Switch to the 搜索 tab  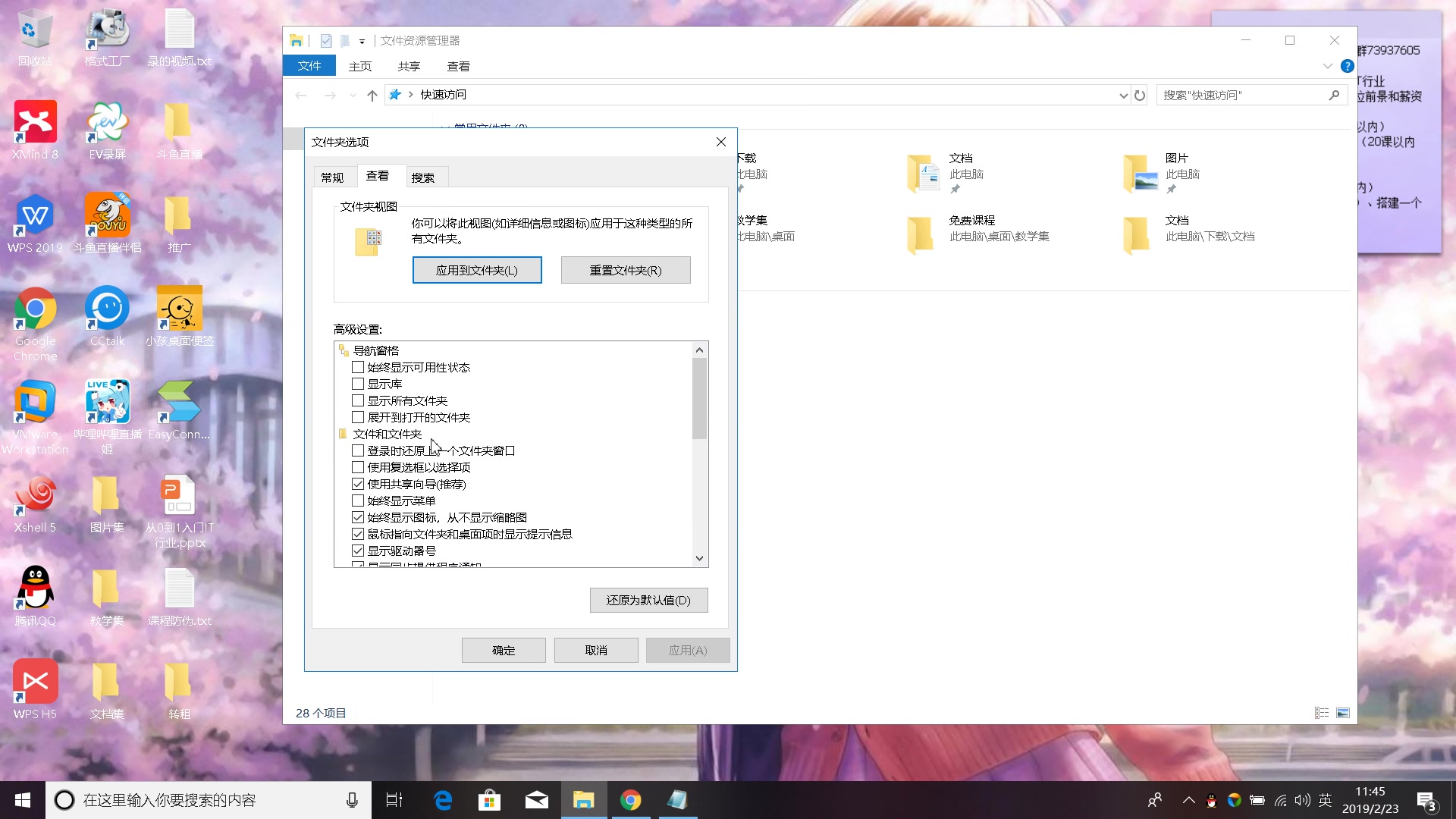coord(423,177)
